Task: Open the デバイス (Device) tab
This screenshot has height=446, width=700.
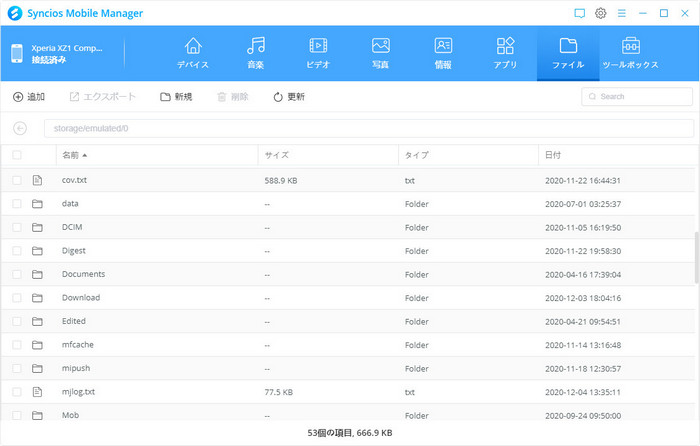Action: click(193, 53)
